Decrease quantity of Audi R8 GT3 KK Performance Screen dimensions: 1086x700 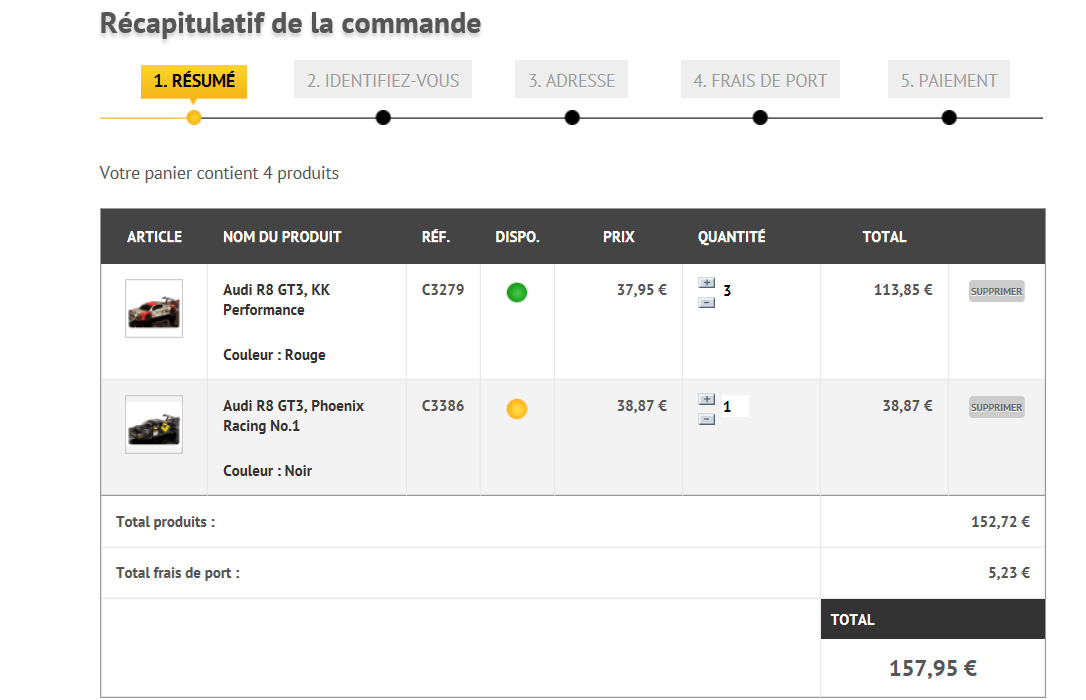pyautogui.click(x=706, y=301)
